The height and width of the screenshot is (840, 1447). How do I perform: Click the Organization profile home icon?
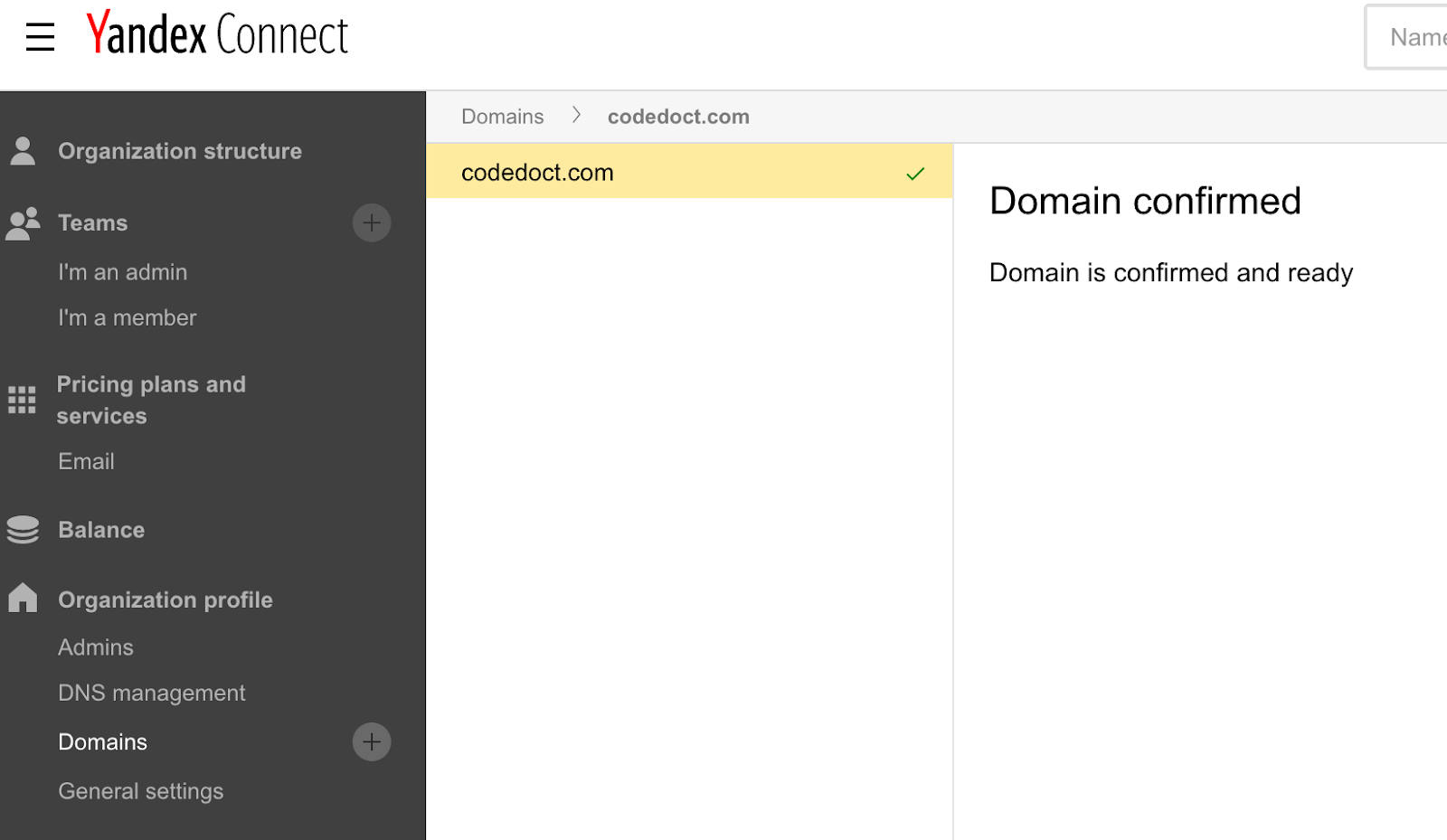point(22,598)
